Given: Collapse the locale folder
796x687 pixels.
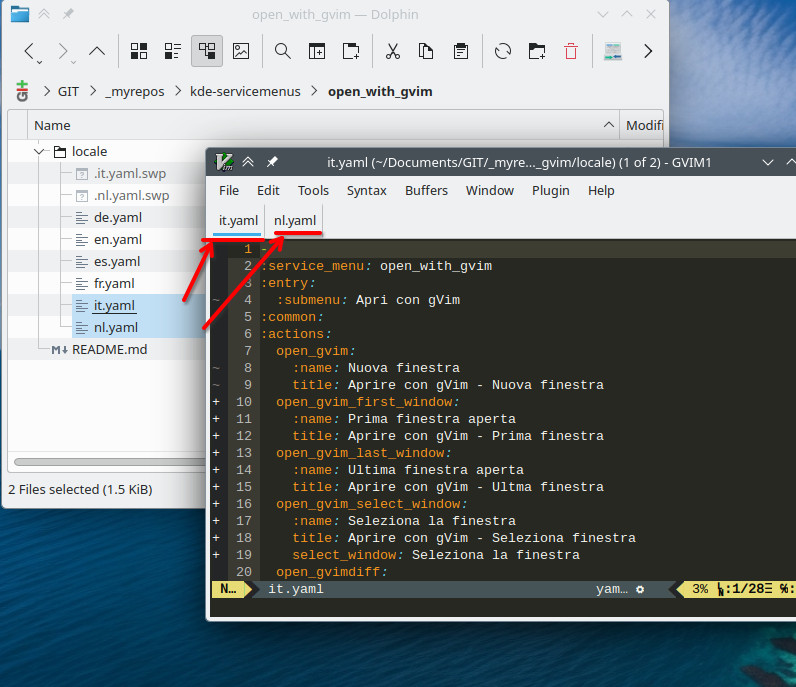Looking at the screenshot, I should (39, 152).
